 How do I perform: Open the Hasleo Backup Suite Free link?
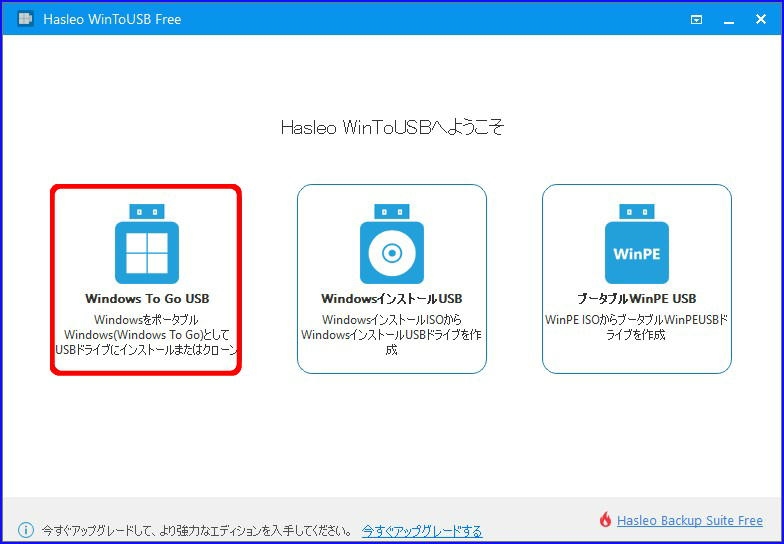[x=690, y=520]
